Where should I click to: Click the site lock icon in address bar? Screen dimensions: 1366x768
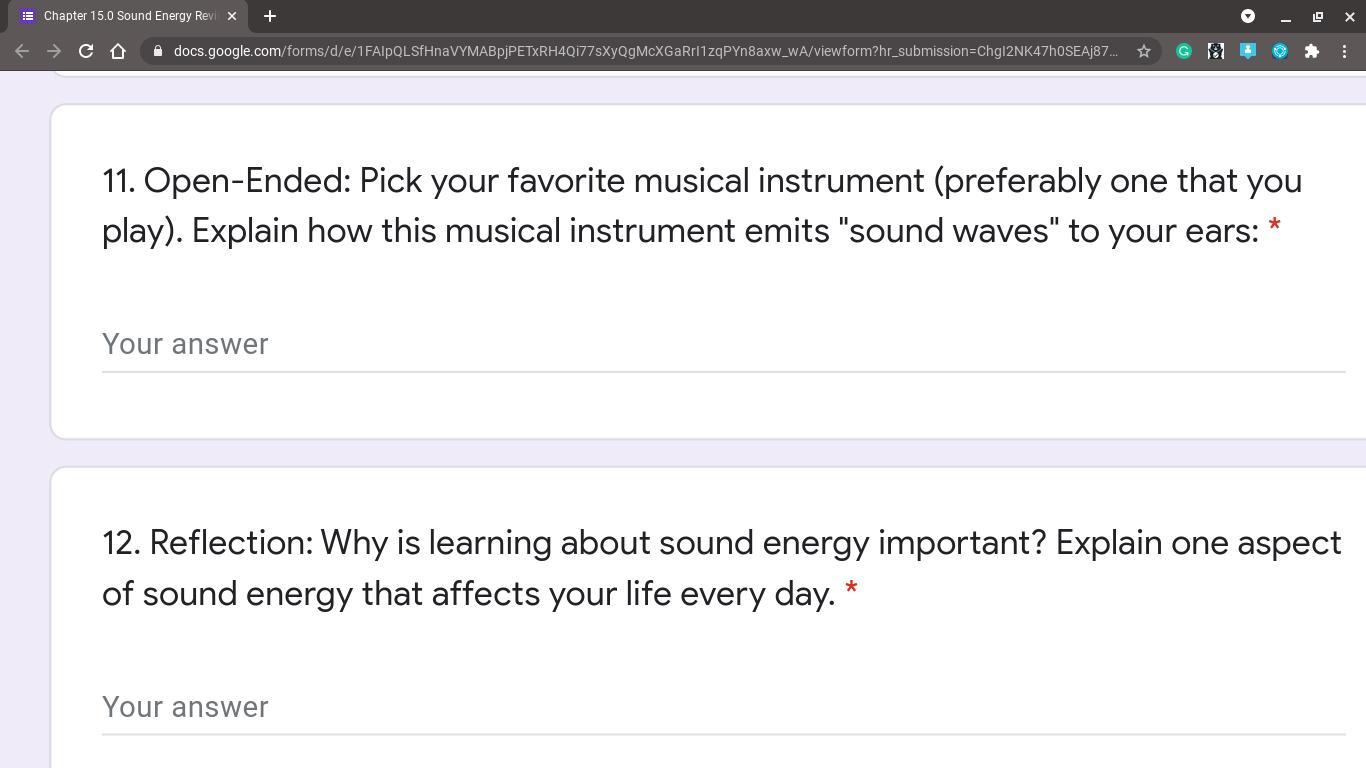coord(158,51)
